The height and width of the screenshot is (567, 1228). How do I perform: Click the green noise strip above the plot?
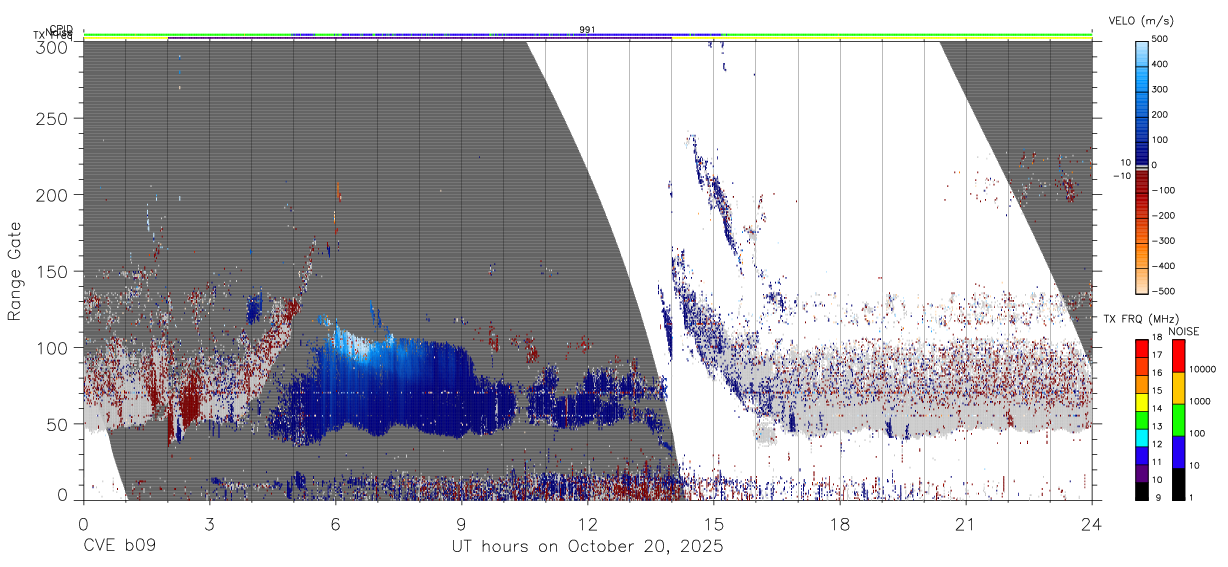point(587,36)
